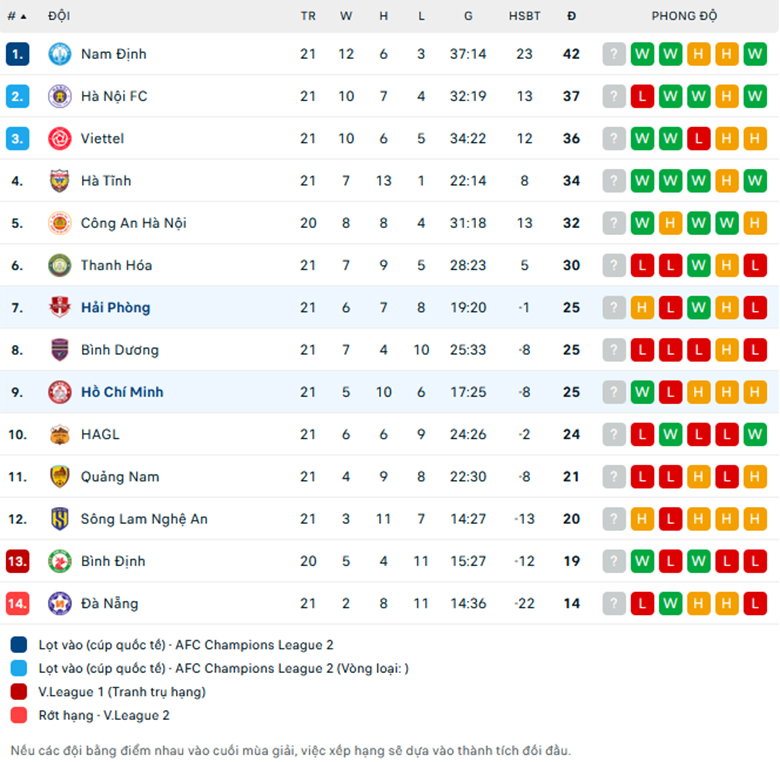Open the HAGL team logo
This screenshot has width=780, height=762.
coord(60,434)
